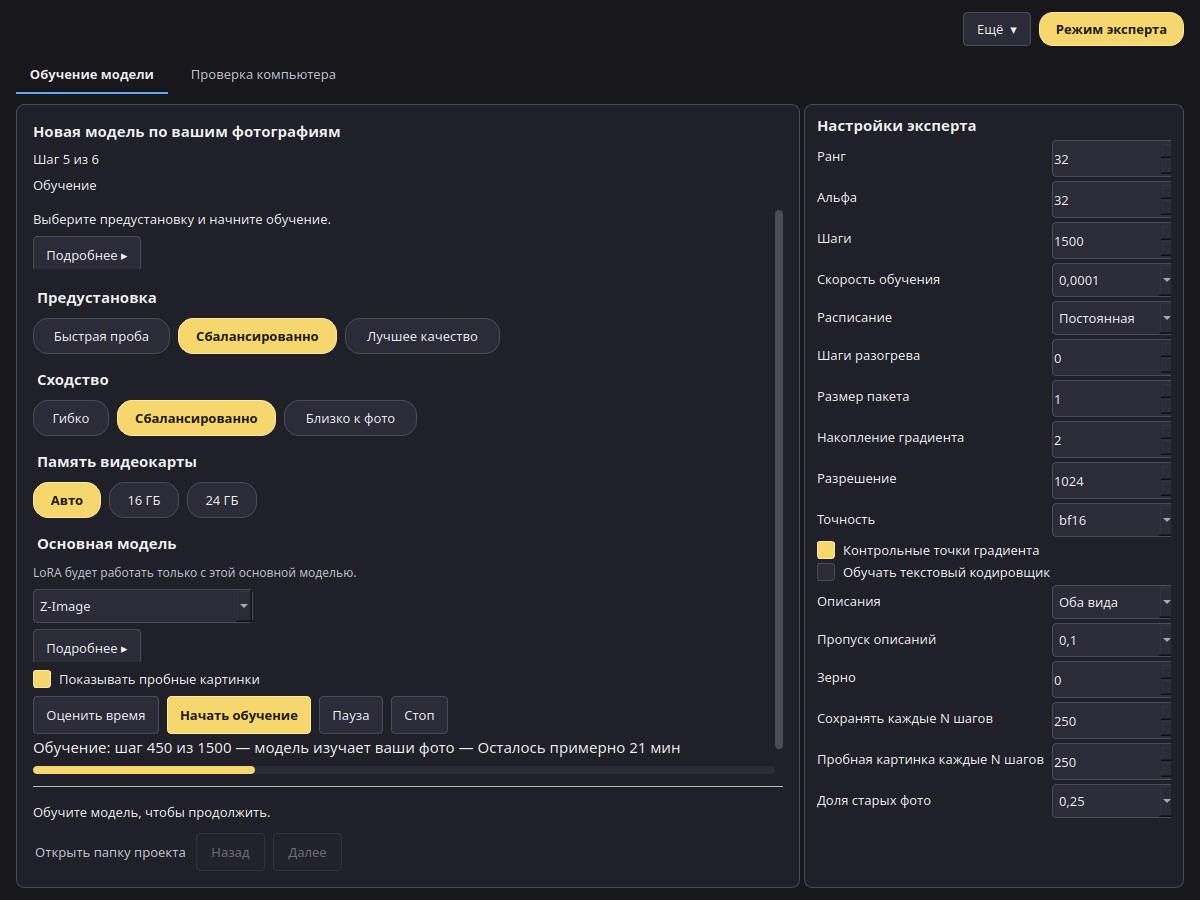Choose Сбалансированно under Сходство

click(x=196, y=418)
